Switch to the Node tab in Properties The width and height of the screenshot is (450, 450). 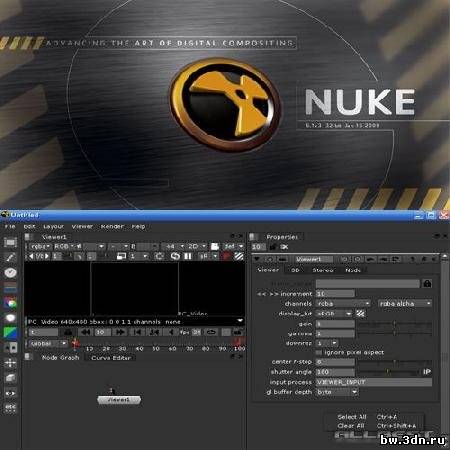(353, 270)
